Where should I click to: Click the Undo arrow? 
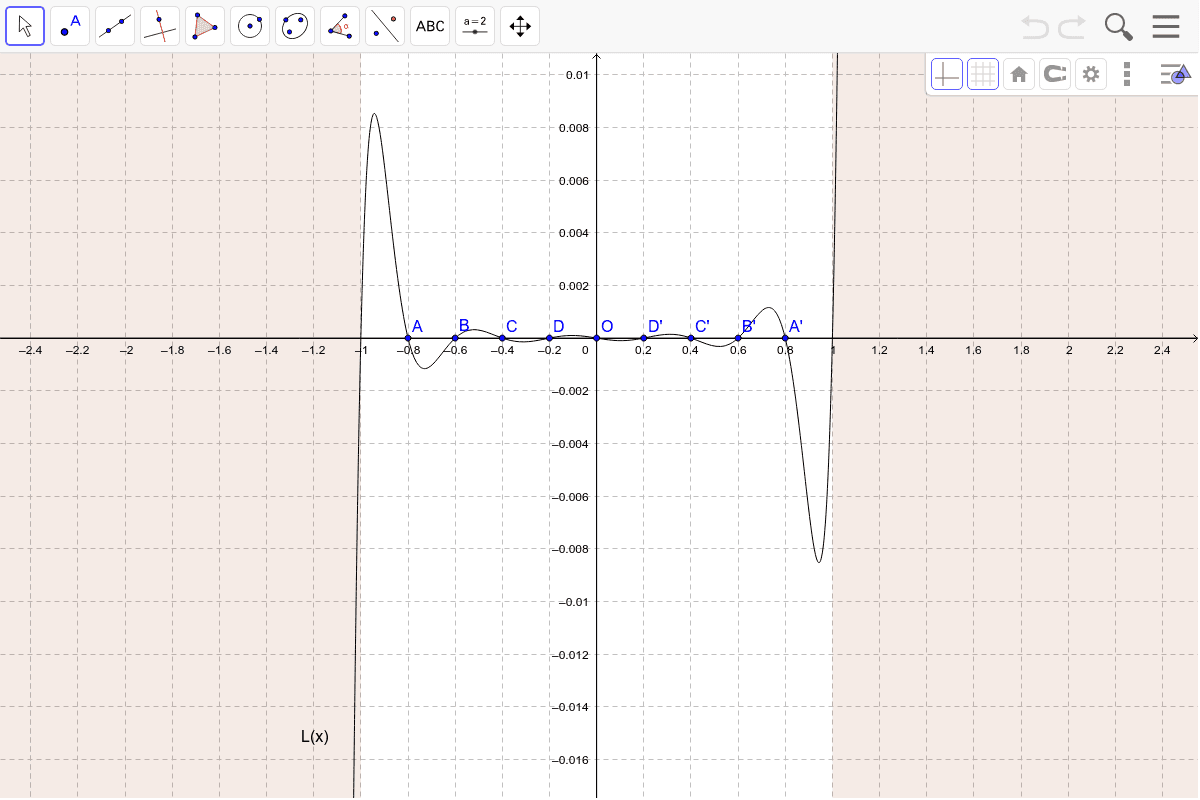coord(1035,27)
